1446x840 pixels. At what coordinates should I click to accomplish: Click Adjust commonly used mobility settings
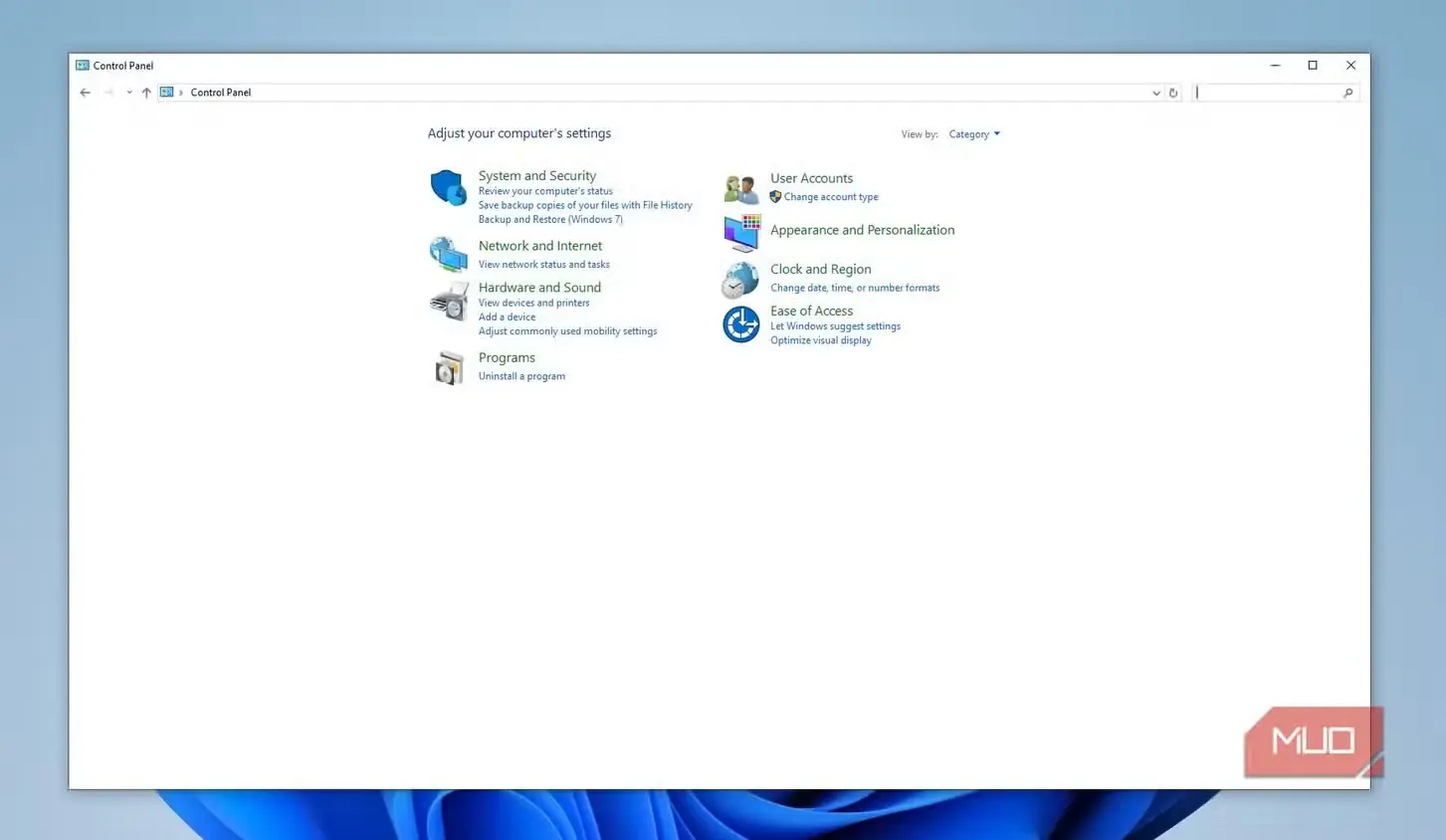(x=567, y=331)
